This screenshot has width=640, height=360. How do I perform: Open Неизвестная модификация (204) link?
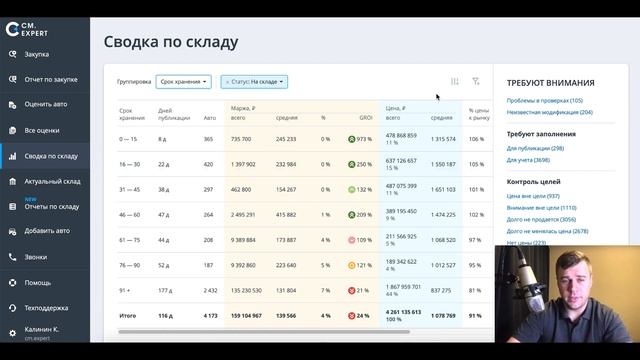pyautogui.click(x=549, y=112)
